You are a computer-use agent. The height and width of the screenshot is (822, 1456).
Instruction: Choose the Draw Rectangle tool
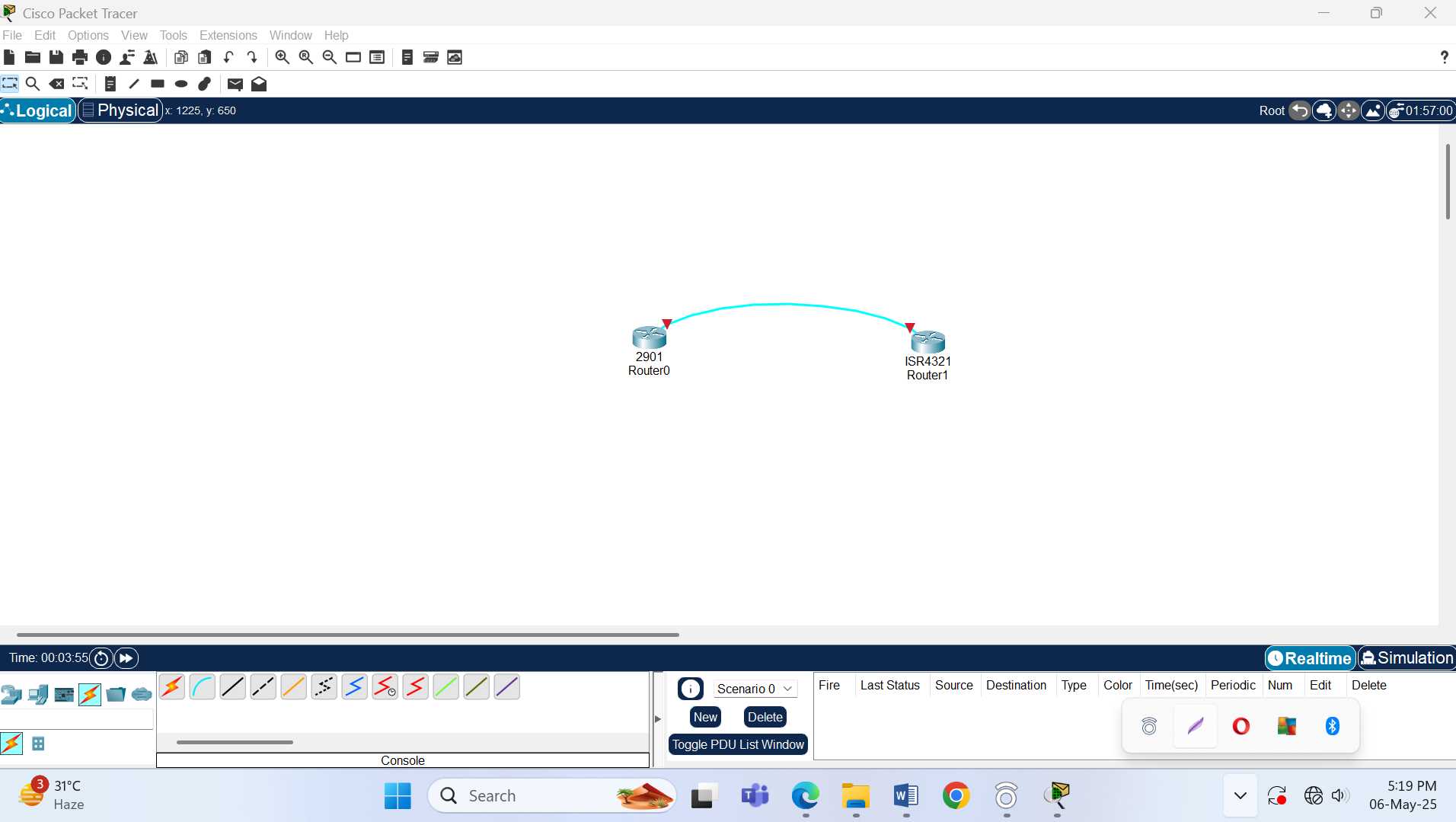(x=158, y=84)
